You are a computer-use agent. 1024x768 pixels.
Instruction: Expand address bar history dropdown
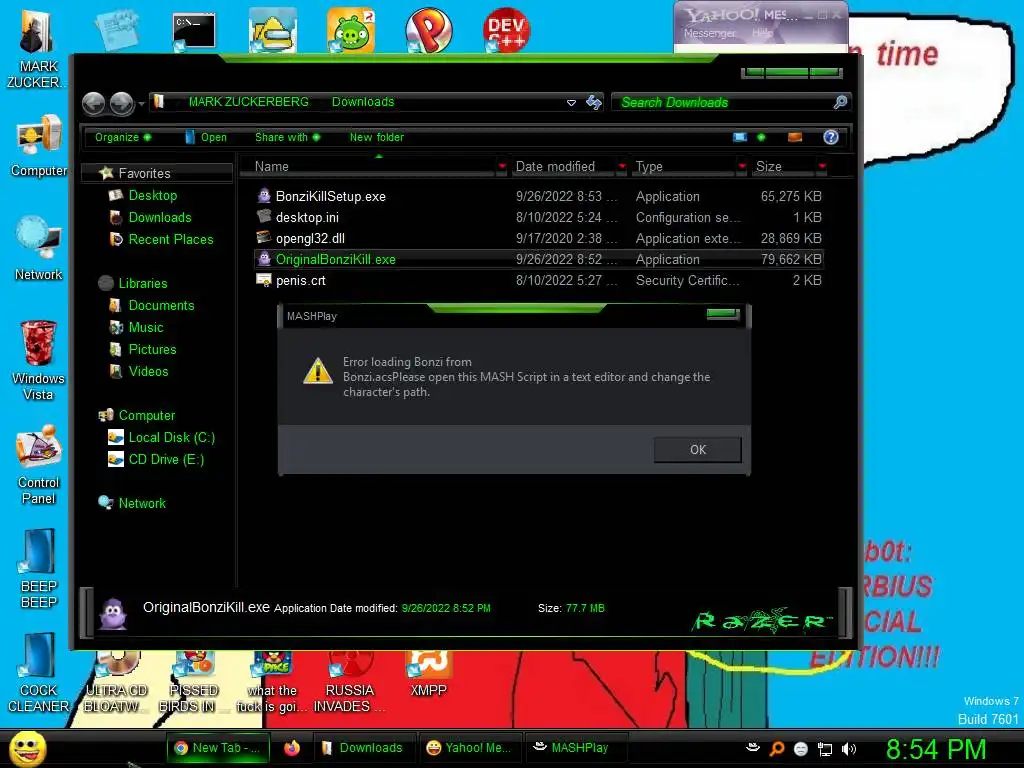[x=571, y=103]
